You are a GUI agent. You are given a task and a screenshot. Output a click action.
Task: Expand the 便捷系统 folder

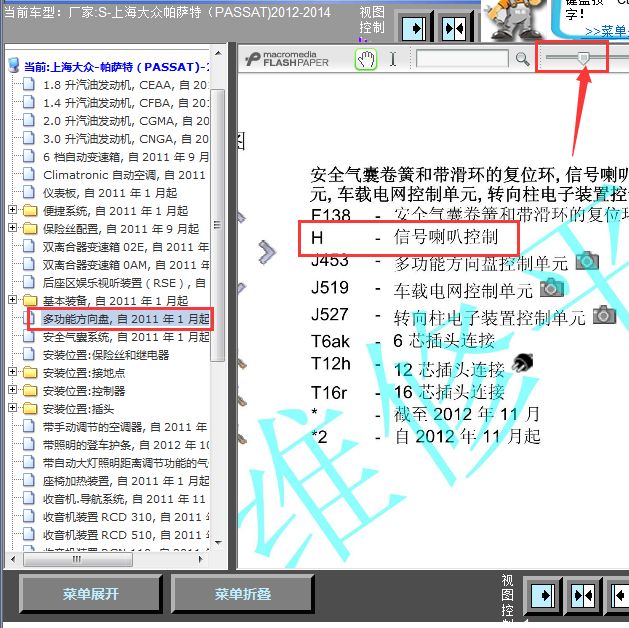point(12,210)
